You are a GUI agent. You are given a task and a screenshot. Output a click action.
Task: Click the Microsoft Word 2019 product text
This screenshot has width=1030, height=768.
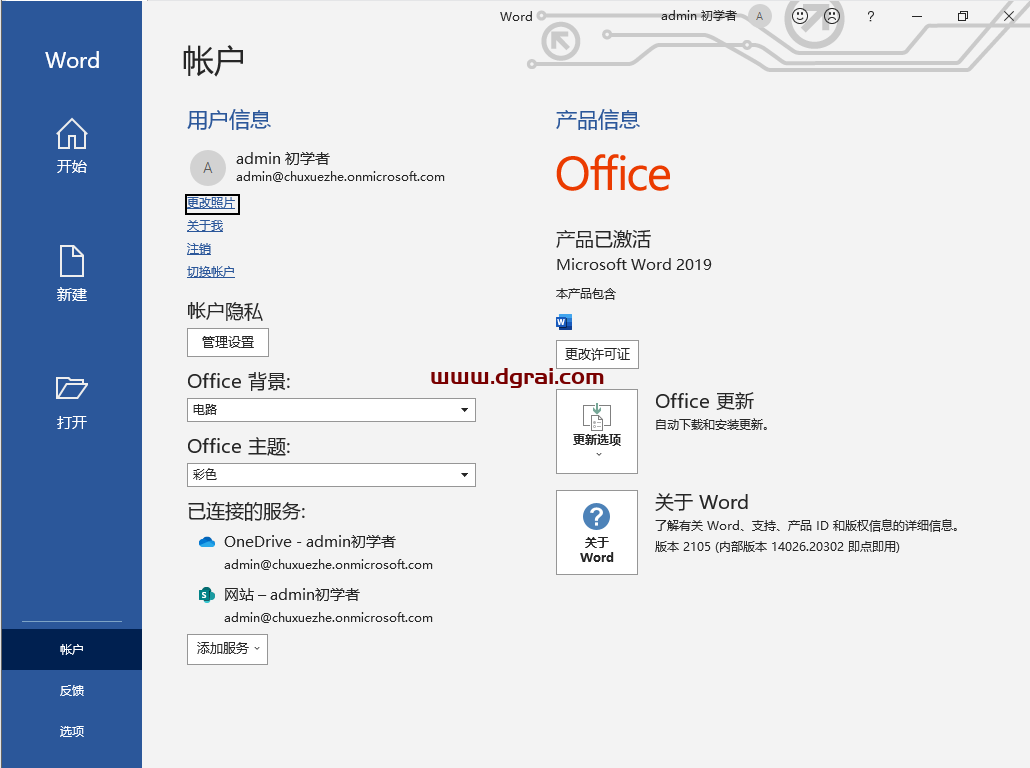(634, 265)
